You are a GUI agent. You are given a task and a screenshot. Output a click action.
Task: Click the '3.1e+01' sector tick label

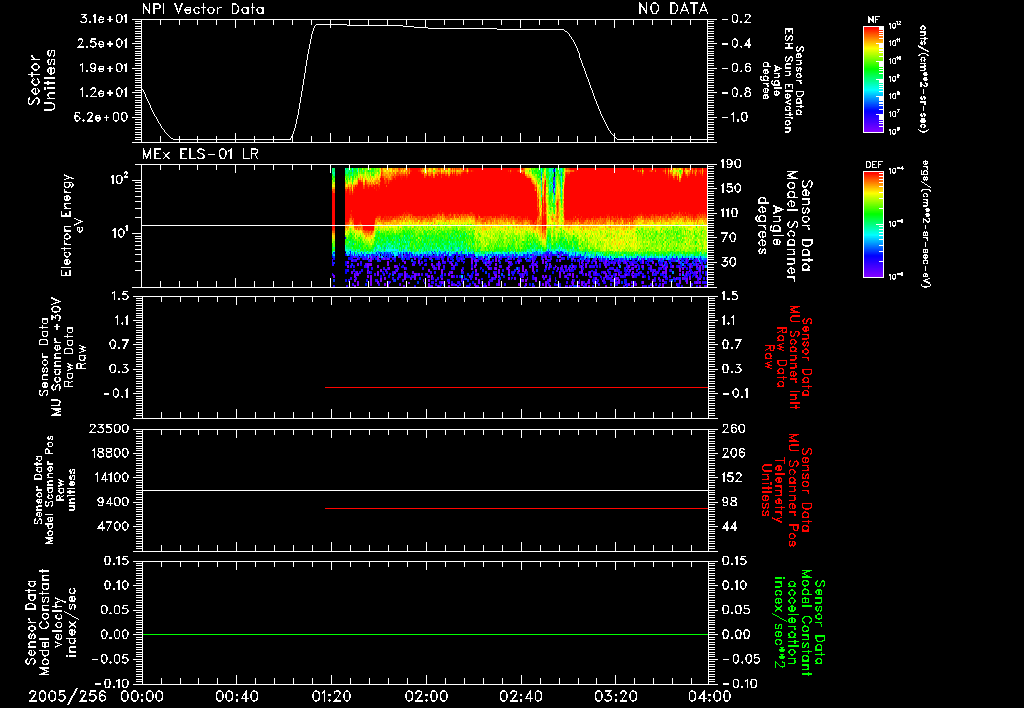(x=104, y=19)
